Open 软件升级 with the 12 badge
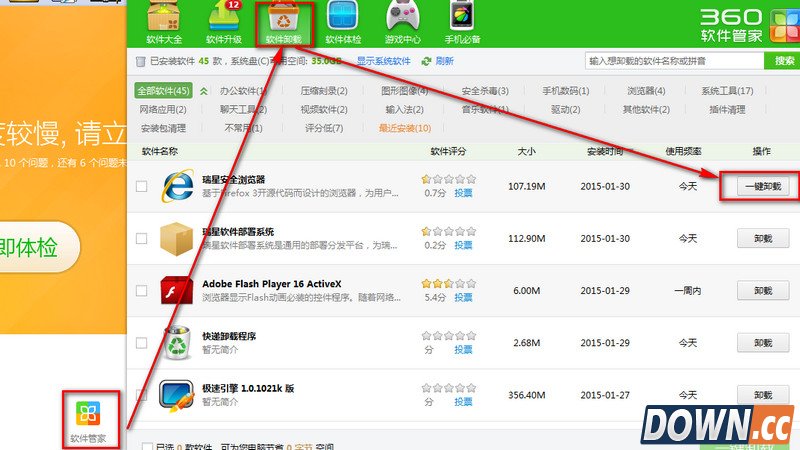The width and height of the screenshot is (800, 450). point(223,23)
